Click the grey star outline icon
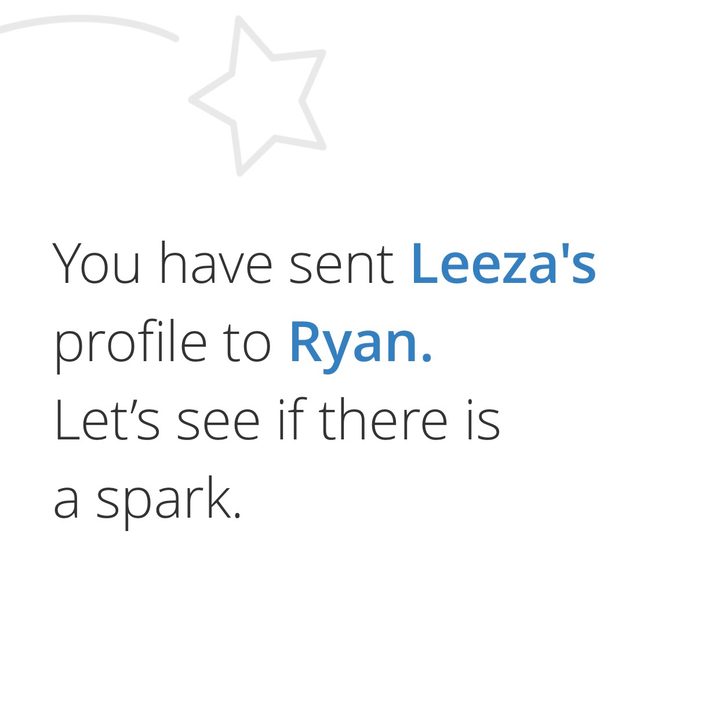Viewport: 720px width, 720px height. [258, 96]
